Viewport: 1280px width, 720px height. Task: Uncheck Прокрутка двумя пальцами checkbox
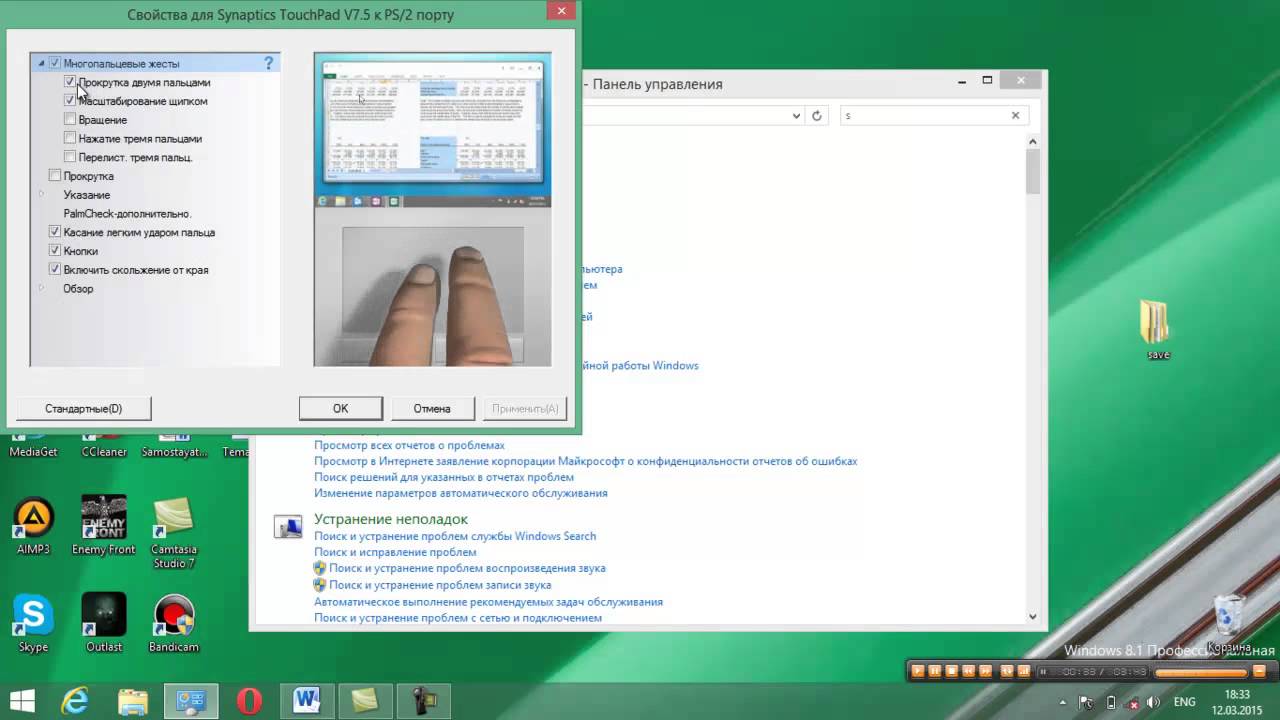(x=70, y=82)
